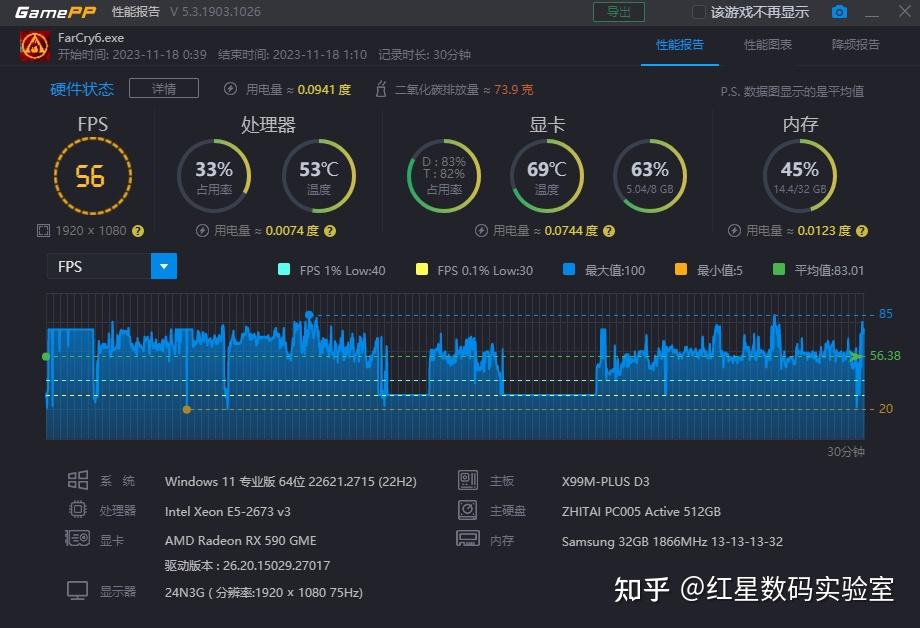This screenshot has width=920, height=628.
Task: Click 'X99M-PLUS D3' motherboard text
Action: [x=606, y=481]
